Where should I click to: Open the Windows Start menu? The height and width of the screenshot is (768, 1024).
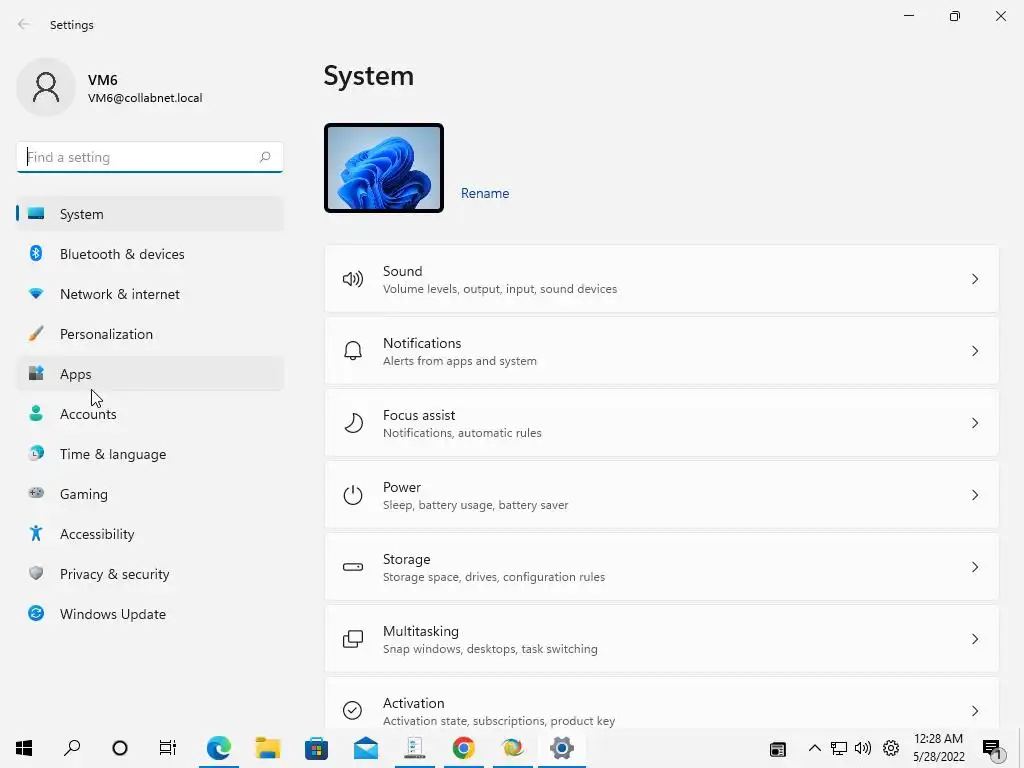coord(24,748)
